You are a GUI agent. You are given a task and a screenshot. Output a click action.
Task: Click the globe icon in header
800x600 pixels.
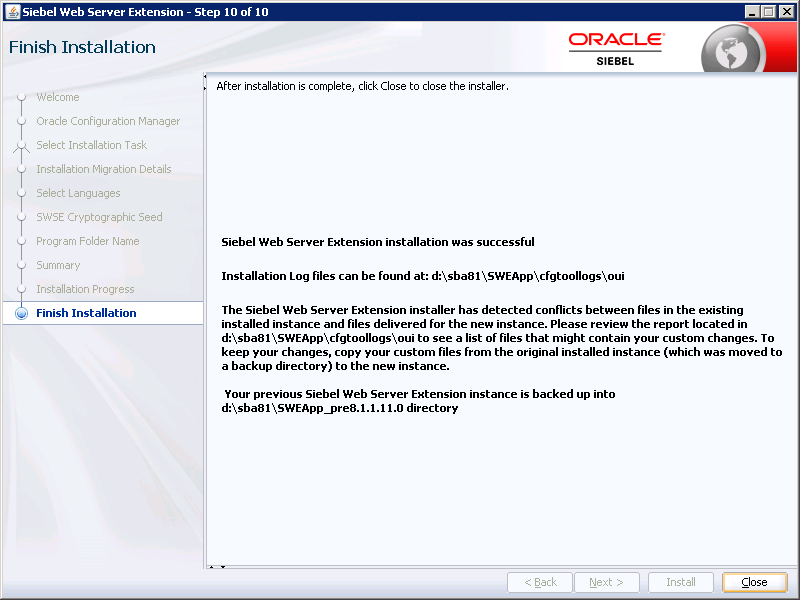[731, 51]
